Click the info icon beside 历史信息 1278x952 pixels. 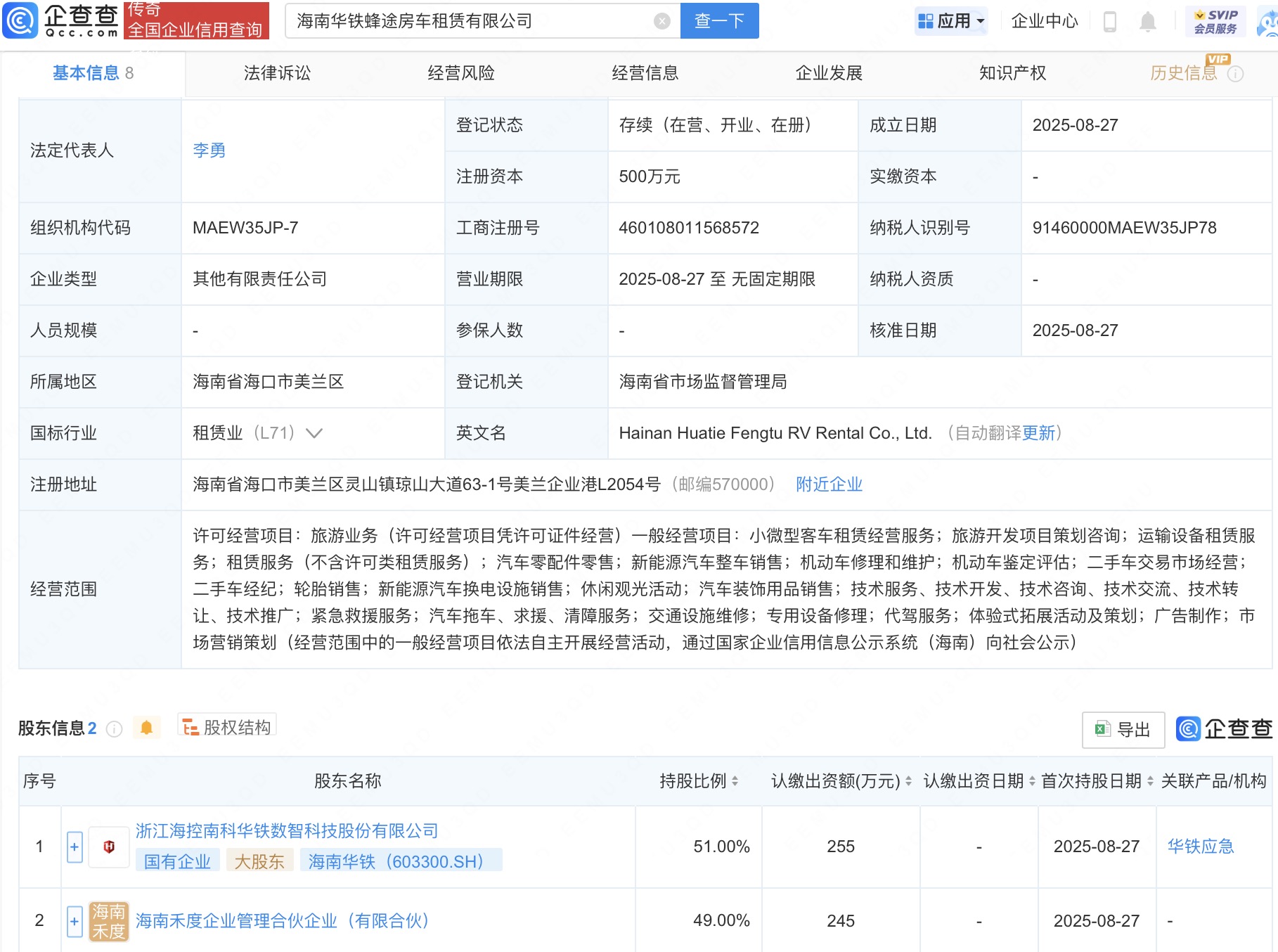(x=1235, y=74)
